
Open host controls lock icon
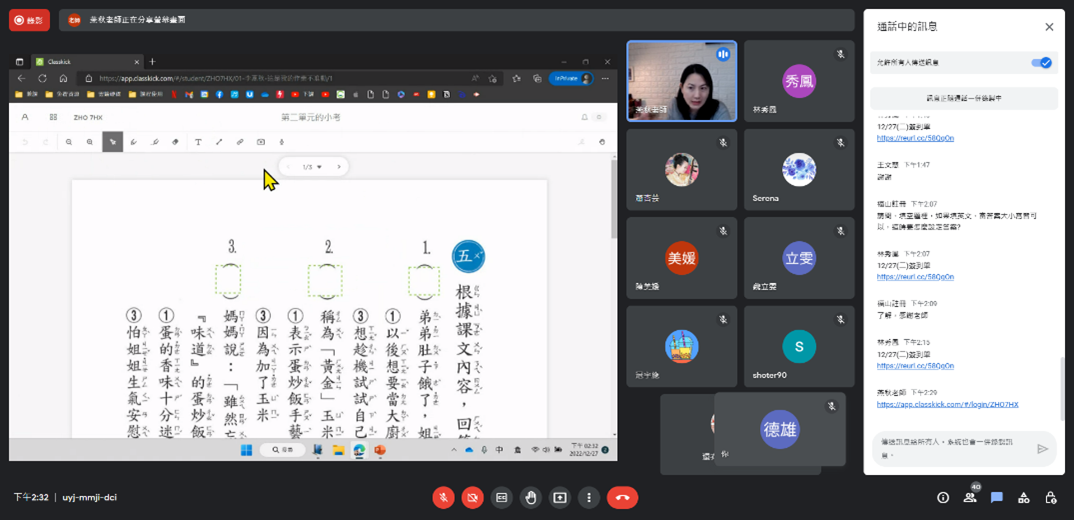(x=1050, y=497)
